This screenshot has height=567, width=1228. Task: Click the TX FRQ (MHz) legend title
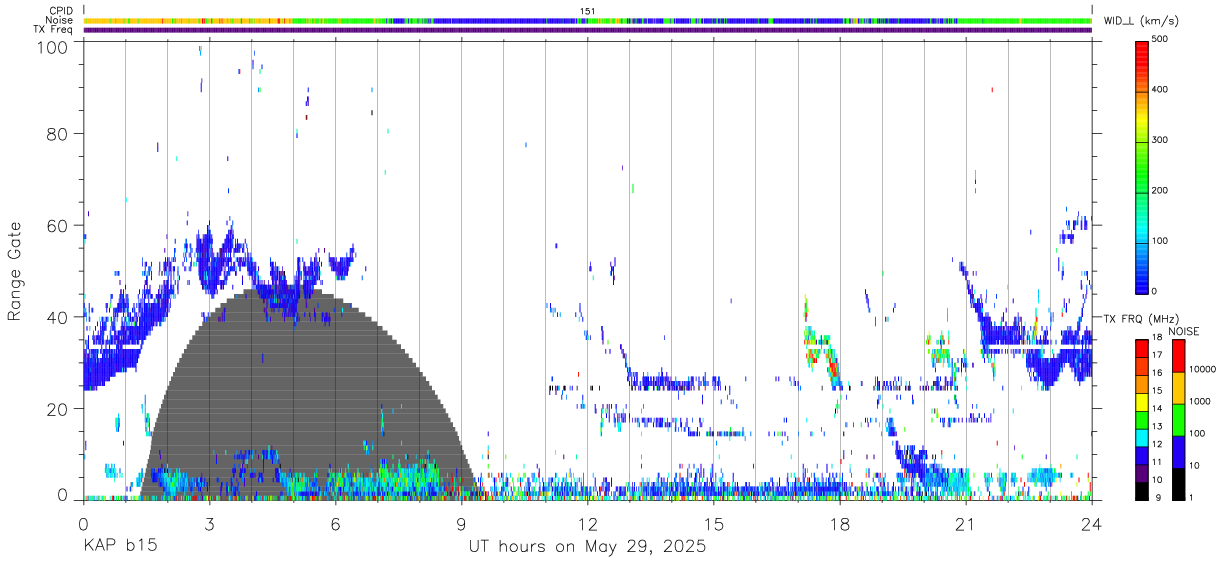pyautogui.click(x=1141, y=318)
